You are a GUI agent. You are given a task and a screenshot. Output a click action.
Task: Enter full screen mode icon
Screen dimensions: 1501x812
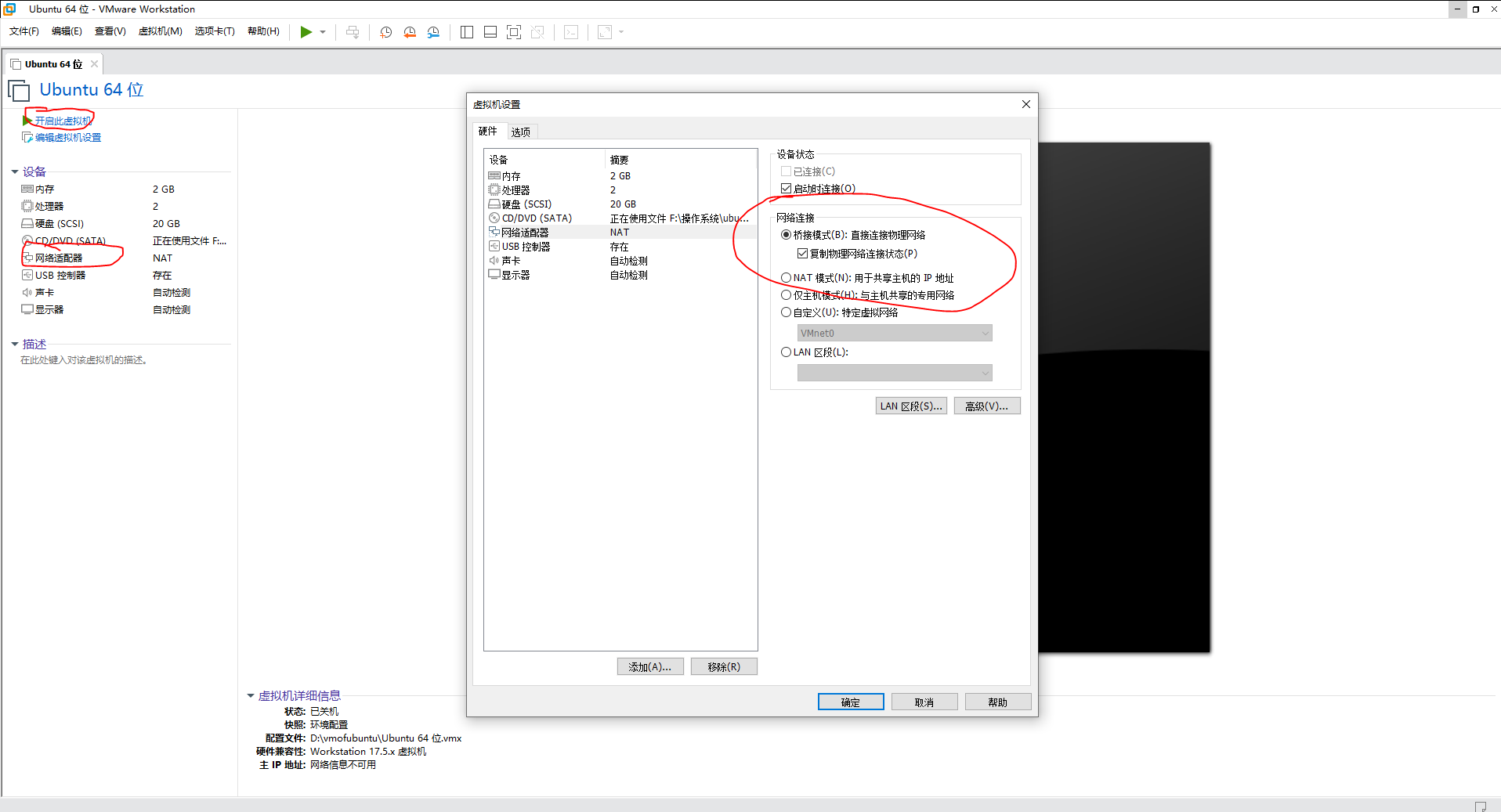point(514,32)
